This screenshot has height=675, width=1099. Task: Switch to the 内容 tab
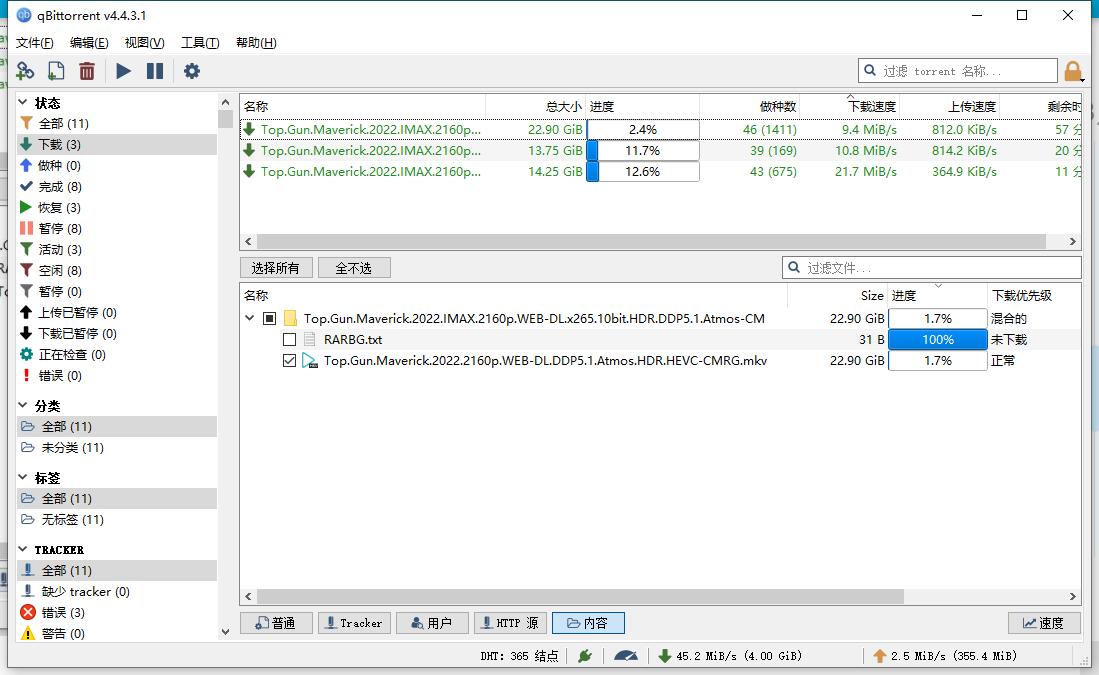588,623
